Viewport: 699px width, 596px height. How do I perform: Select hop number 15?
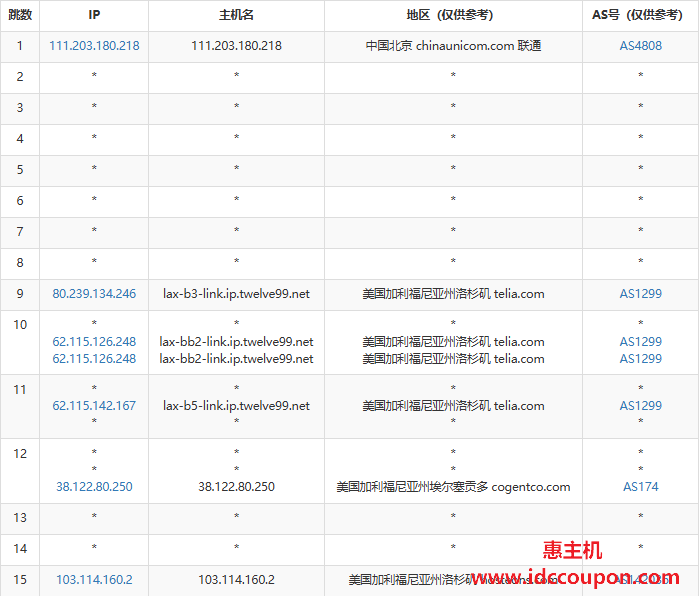(20, 580)
